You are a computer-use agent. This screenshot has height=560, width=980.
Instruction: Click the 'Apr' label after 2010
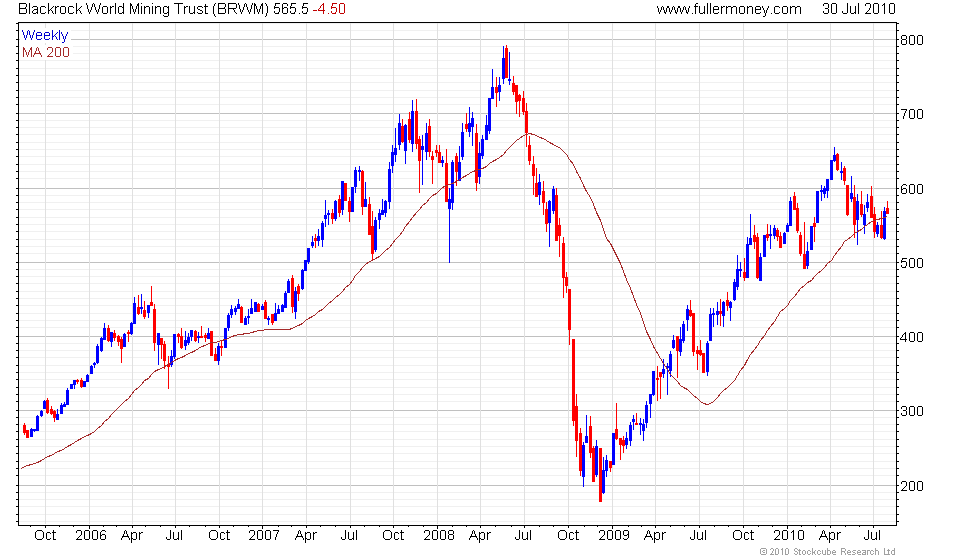[x=829, y=536]
